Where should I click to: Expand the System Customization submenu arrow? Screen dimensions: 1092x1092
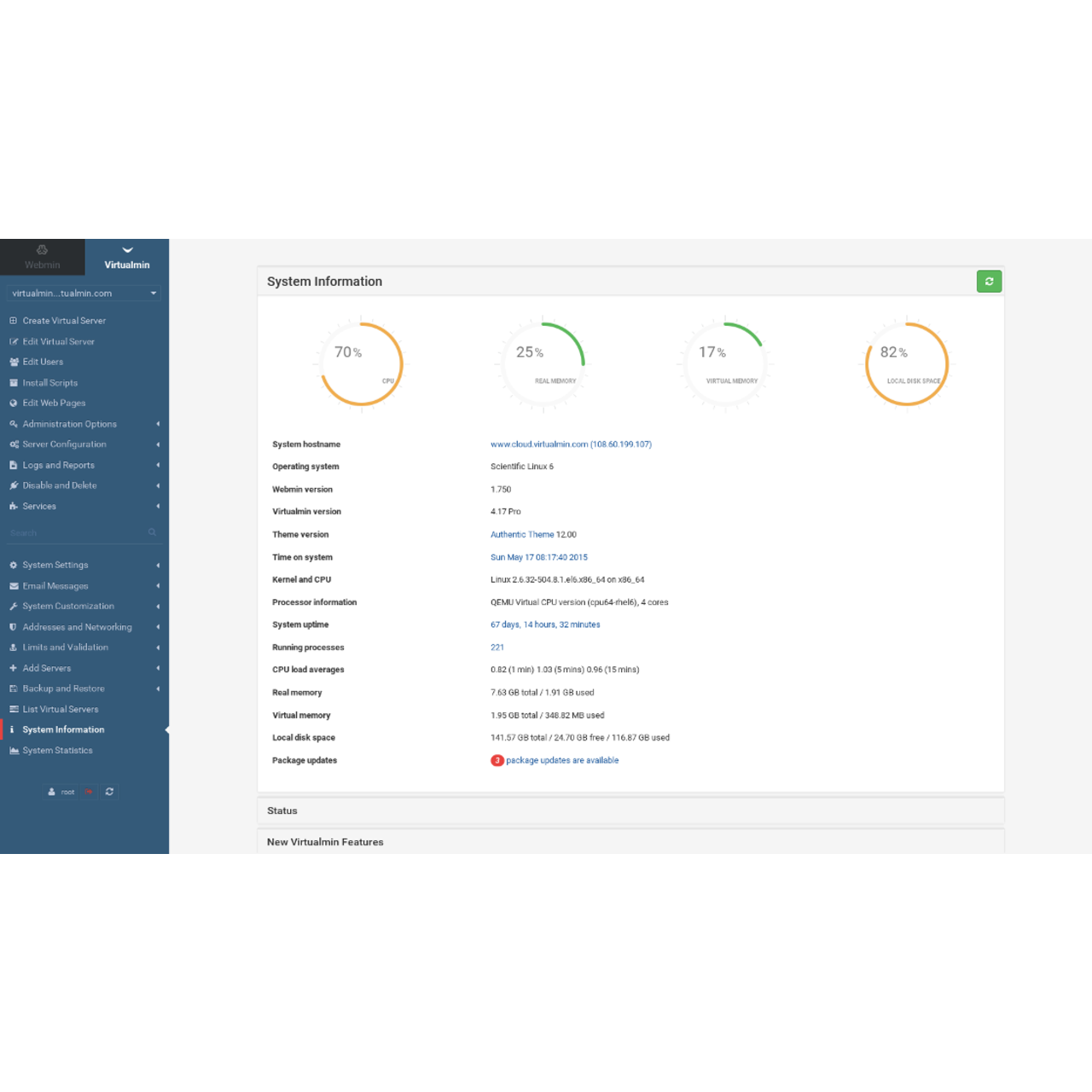[158, 607]
